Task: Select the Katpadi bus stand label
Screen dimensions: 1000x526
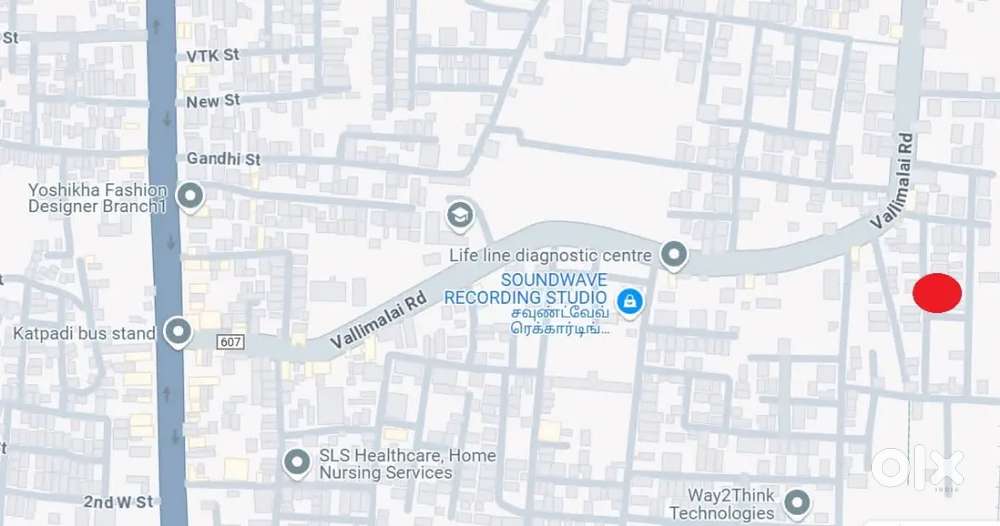Action: tap(84, 333)
